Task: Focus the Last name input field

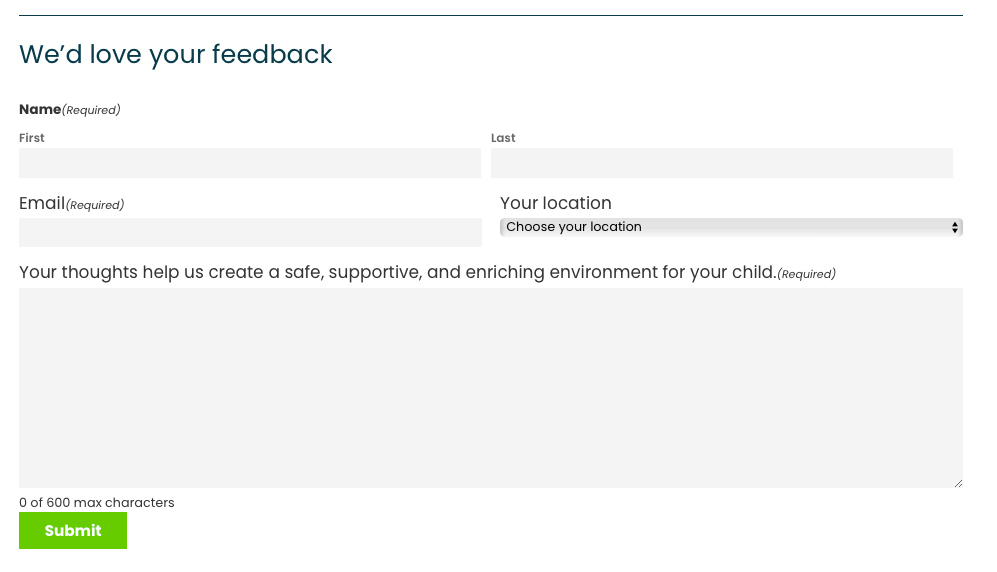Action: pos(721,163)
